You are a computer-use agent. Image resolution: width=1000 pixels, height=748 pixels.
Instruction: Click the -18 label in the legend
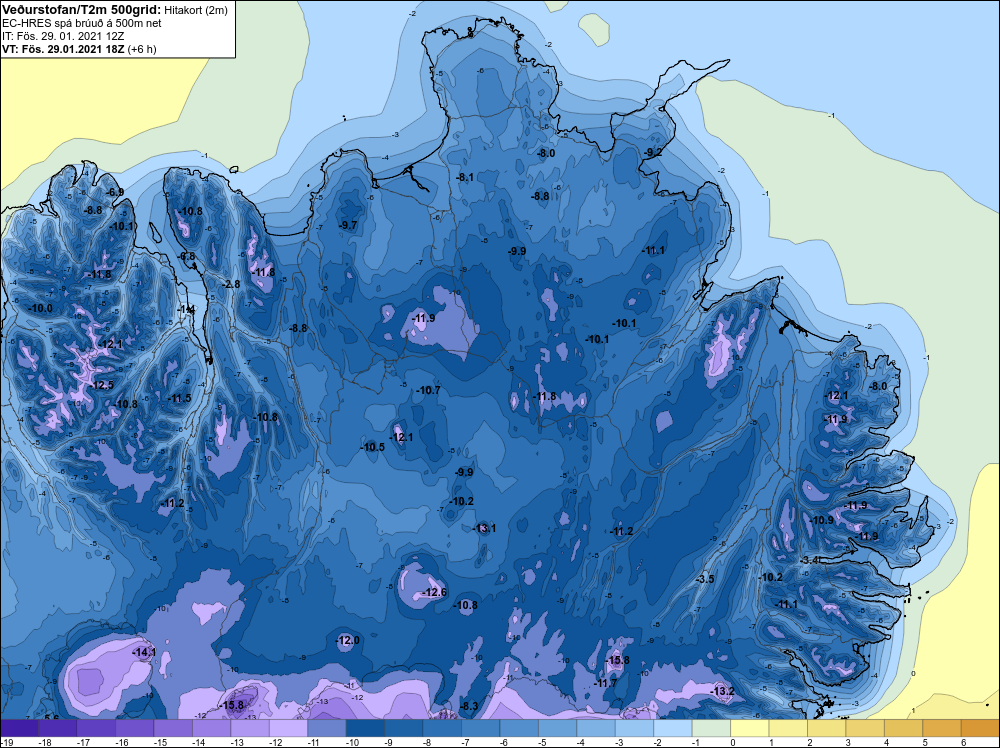pyautogui.click(x=45, y=743)
